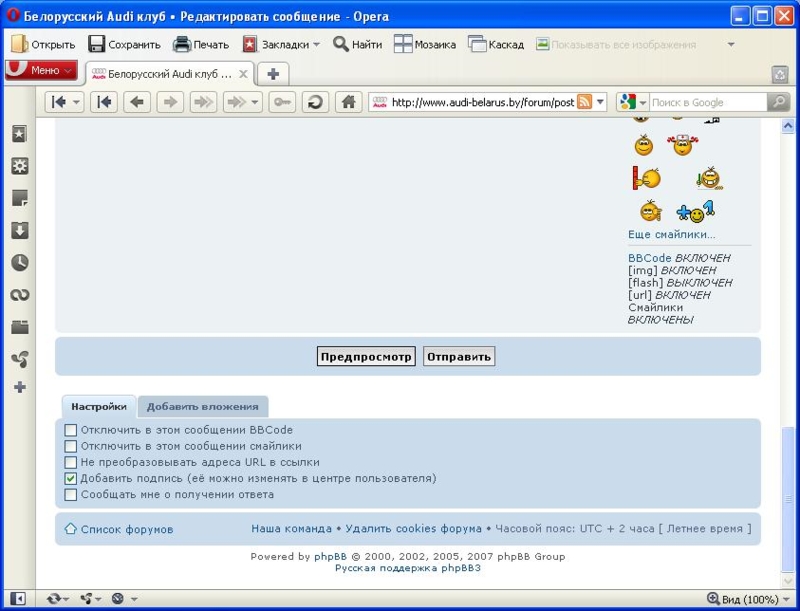Insert the nurse smiley with red cross
800x611 pixels.
coord(683,145)
